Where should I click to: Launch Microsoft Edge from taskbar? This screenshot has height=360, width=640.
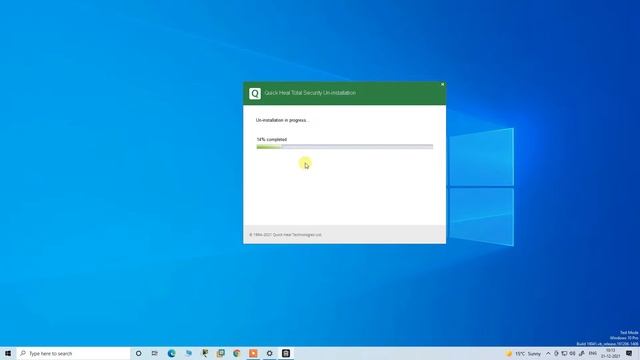click(x=171, y=353)
